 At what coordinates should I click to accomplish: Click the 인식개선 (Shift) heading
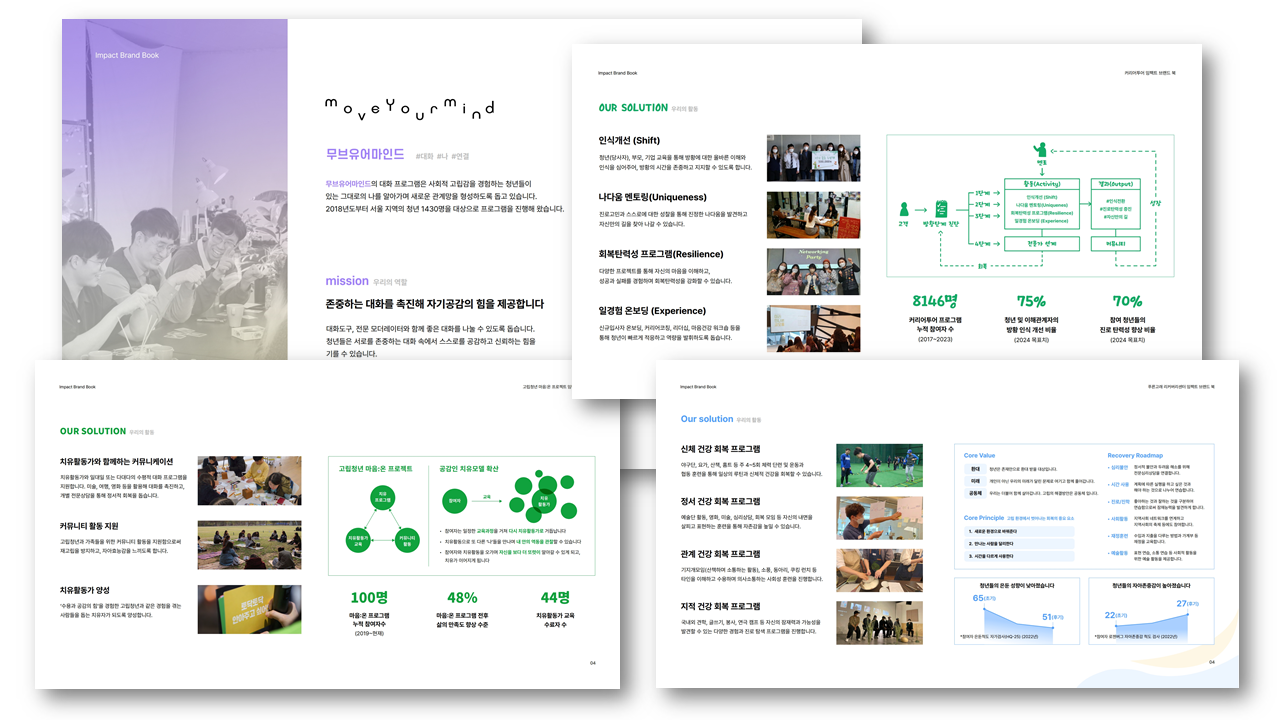[x=629, y=141]
